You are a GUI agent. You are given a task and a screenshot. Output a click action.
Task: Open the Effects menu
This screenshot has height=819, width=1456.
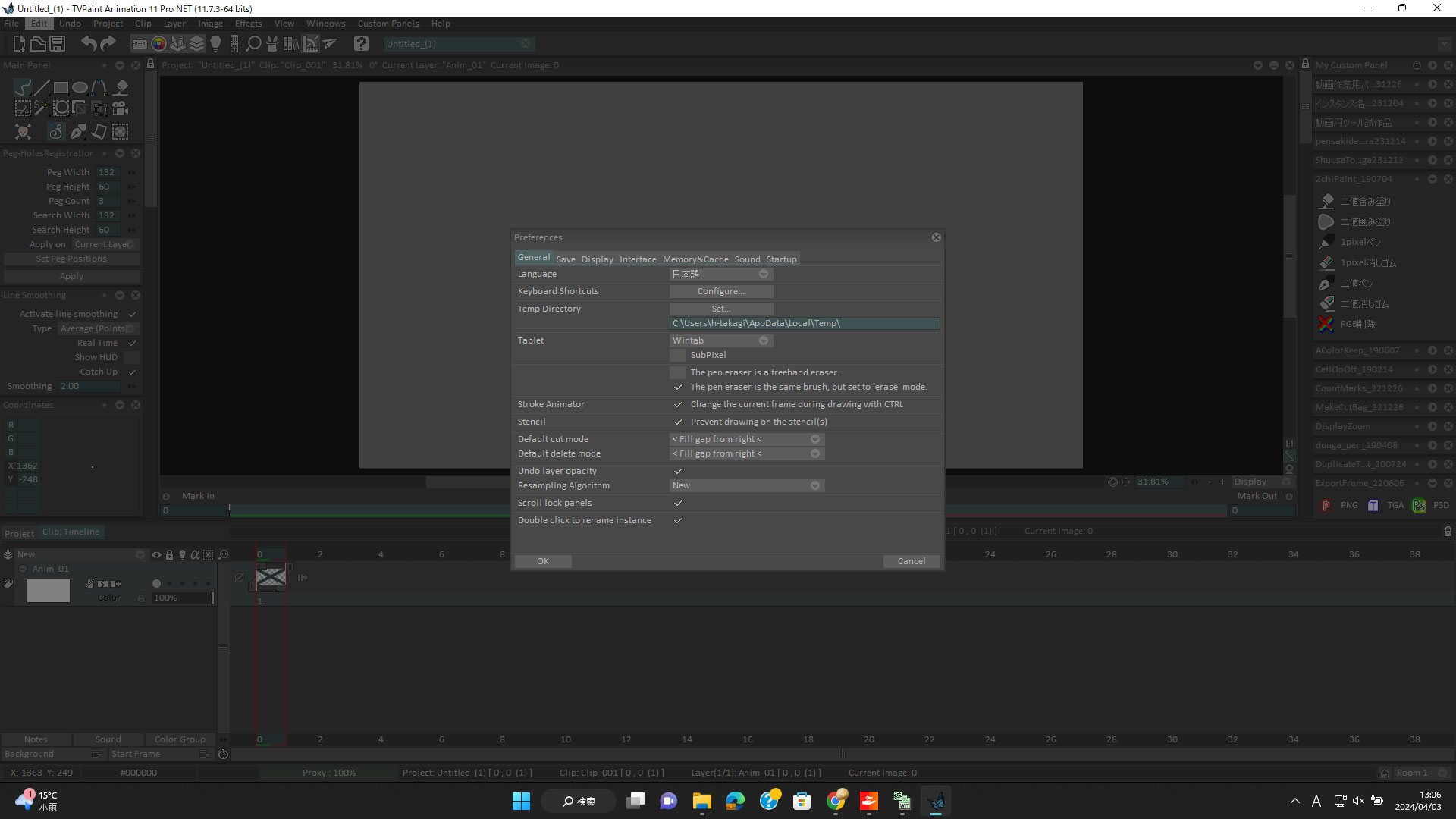click(x=248, y=24)
